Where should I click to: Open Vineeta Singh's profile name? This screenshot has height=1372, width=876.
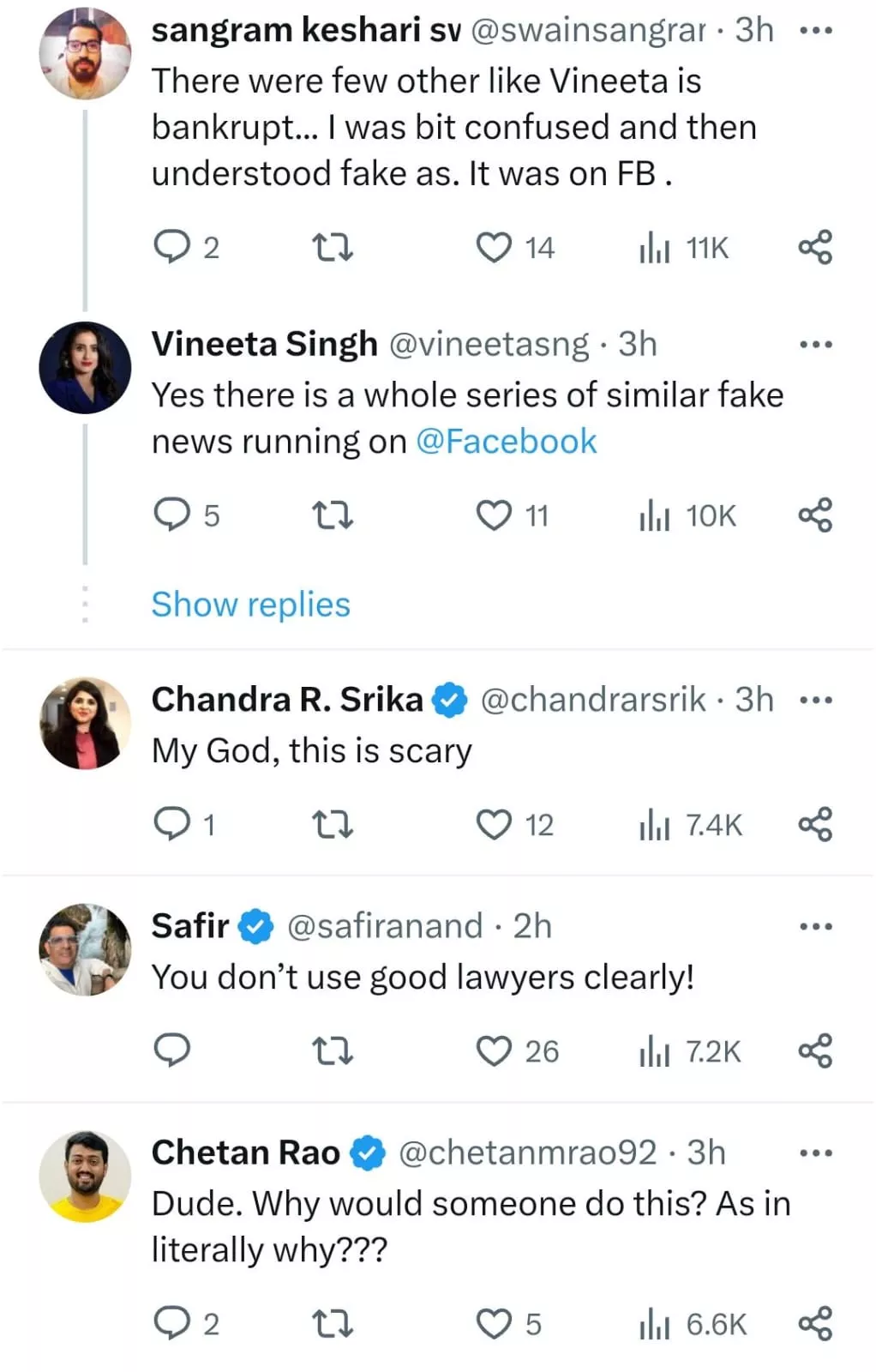pyautogui.click(x=264, y=344)
